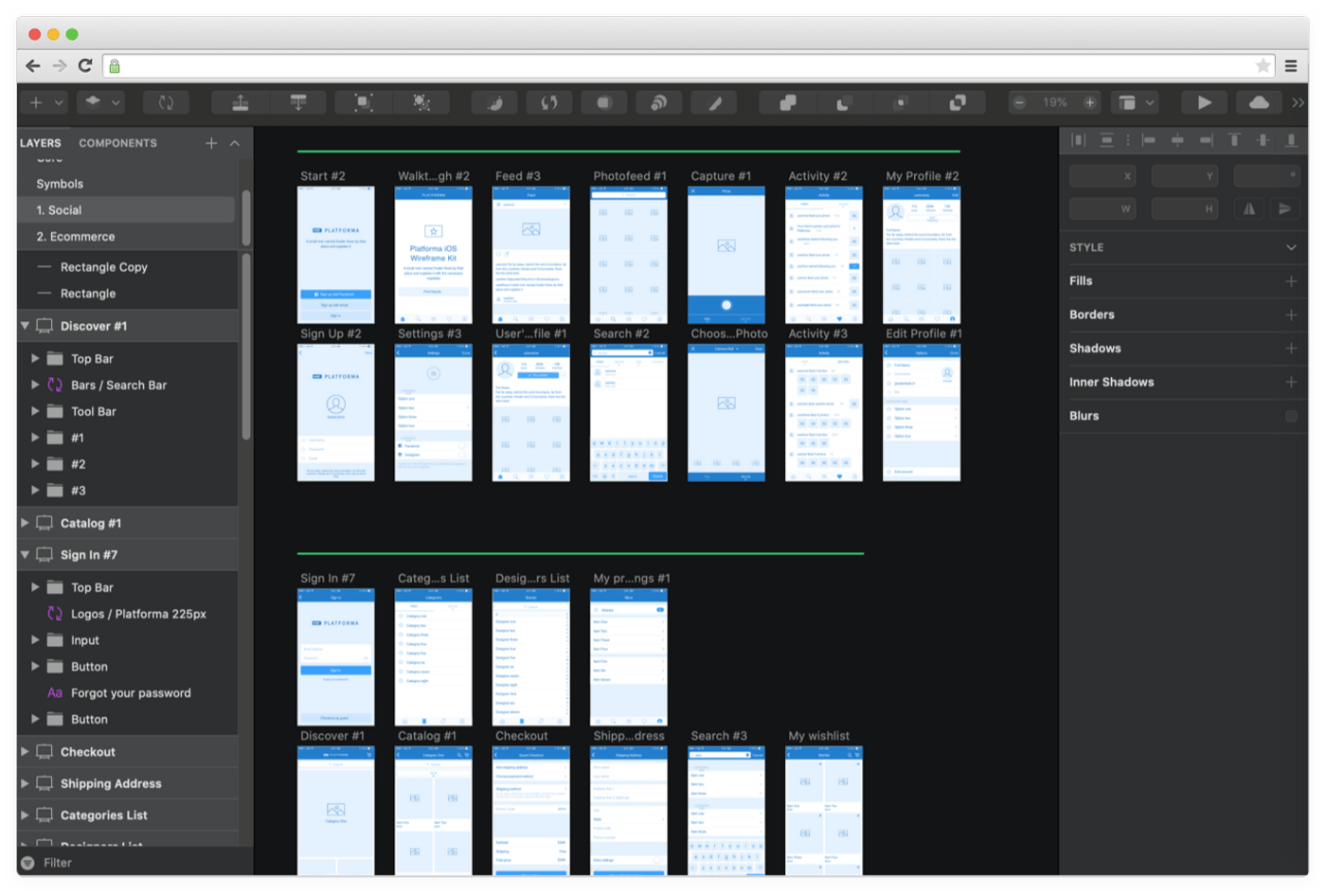Align layers to the left edge
Viewport: 1326px width, 896px height.
click(x=1149, y=140)
